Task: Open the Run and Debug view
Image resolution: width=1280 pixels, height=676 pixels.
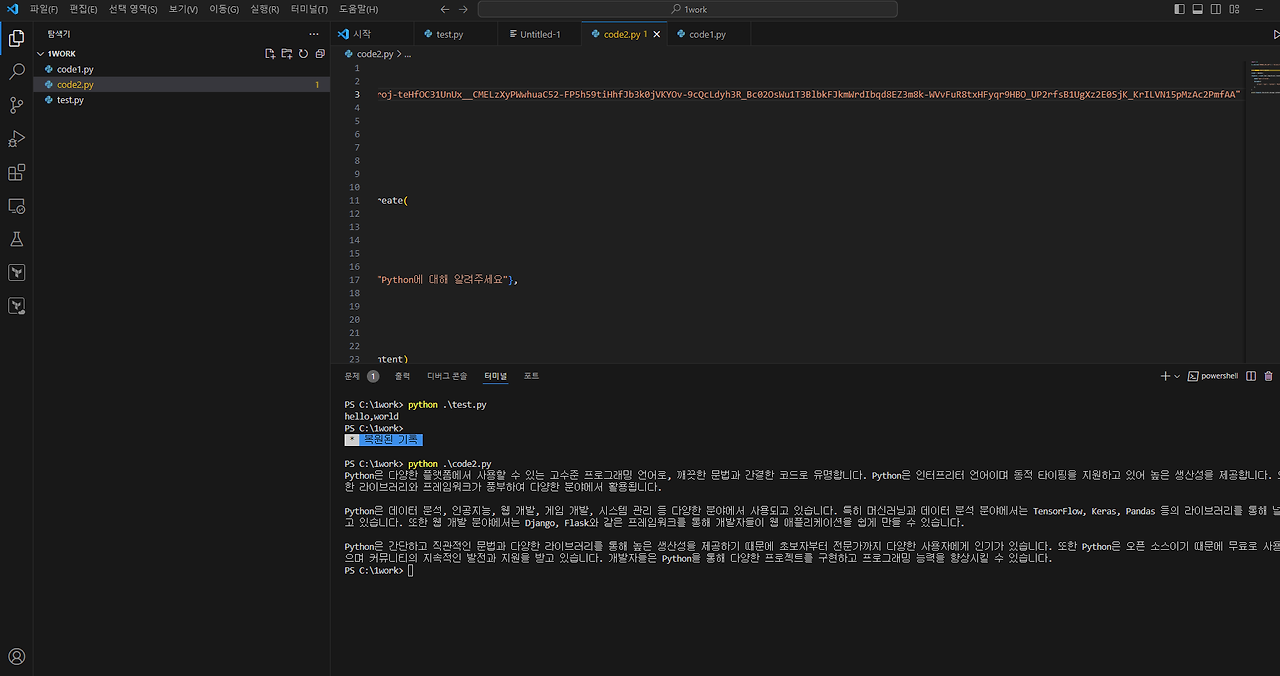Action: pyautogui.click(x=16, y=139)
